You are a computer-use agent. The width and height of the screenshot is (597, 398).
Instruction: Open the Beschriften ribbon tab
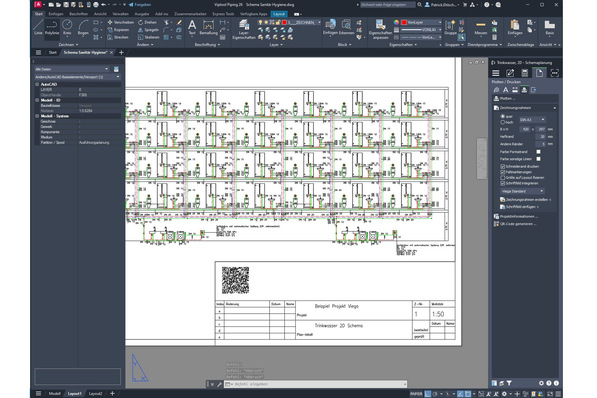click(x=78, y=14)
